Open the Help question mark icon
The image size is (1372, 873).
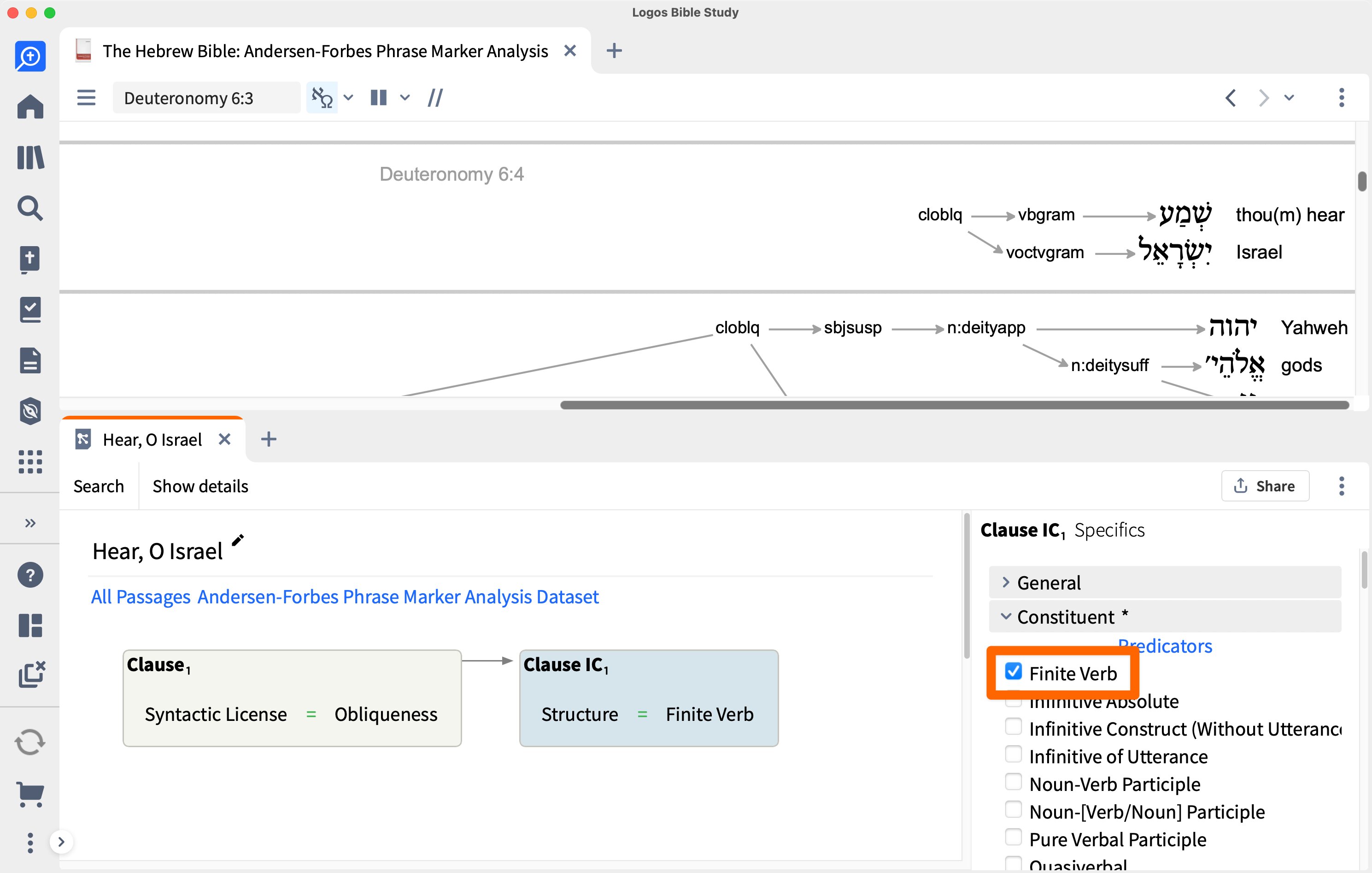click(30, 575)
